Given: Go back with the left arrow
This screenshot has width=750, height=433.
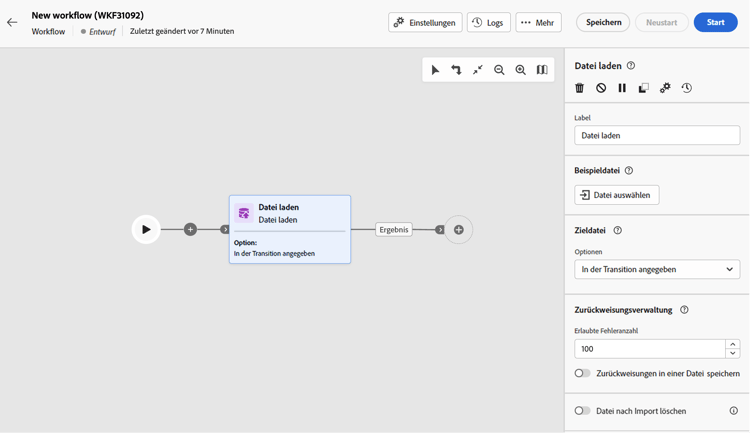Looking at the screenshot, I should [x=12, y=22].
